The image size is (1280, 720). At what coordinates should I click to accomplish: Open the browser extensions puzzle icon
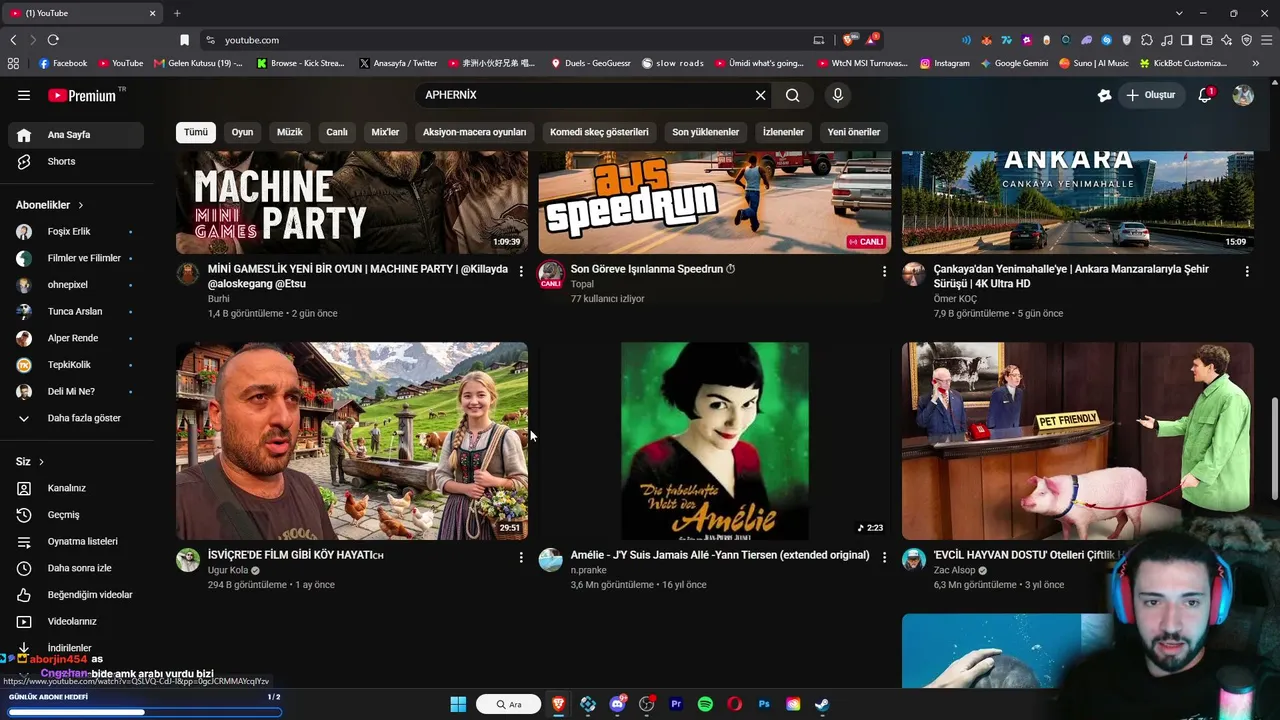[x=1146, y=40]
